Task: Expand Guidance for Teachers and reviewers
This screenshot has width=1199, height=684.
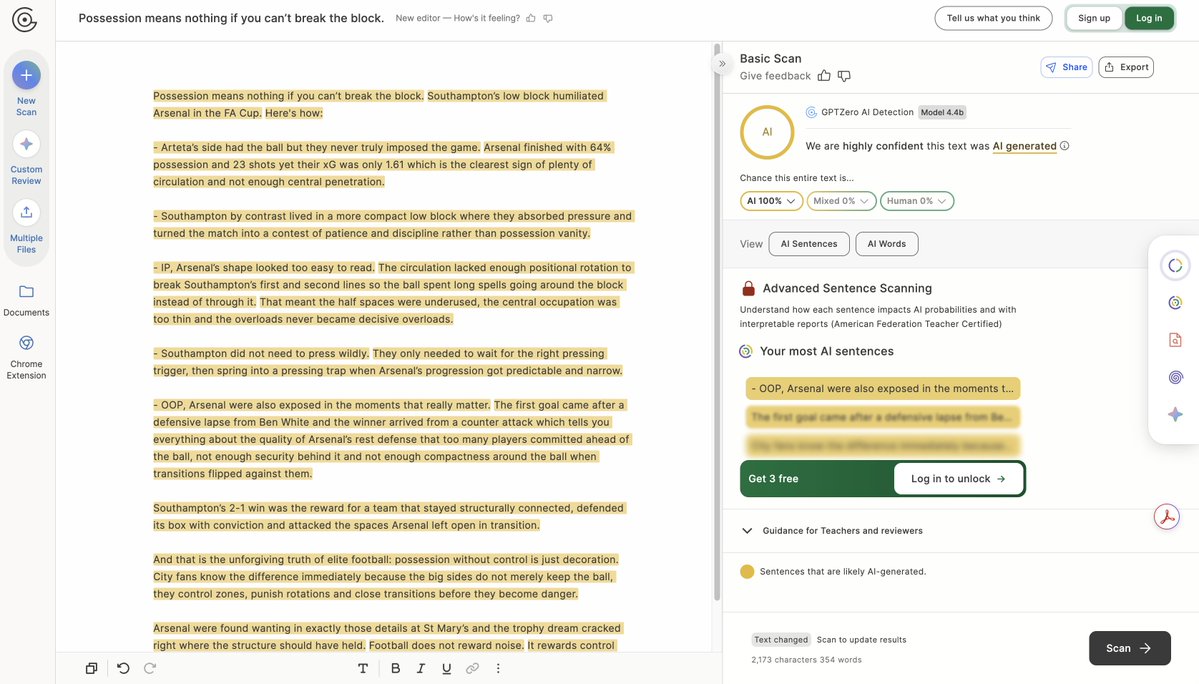Action: (x=833, y=530)
